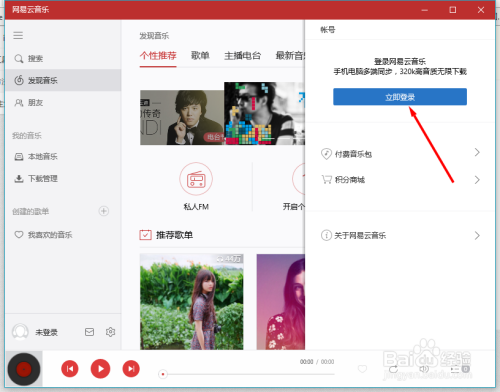Open the hamburger menu icon
The image size is (500, 392).
[18, 35]
